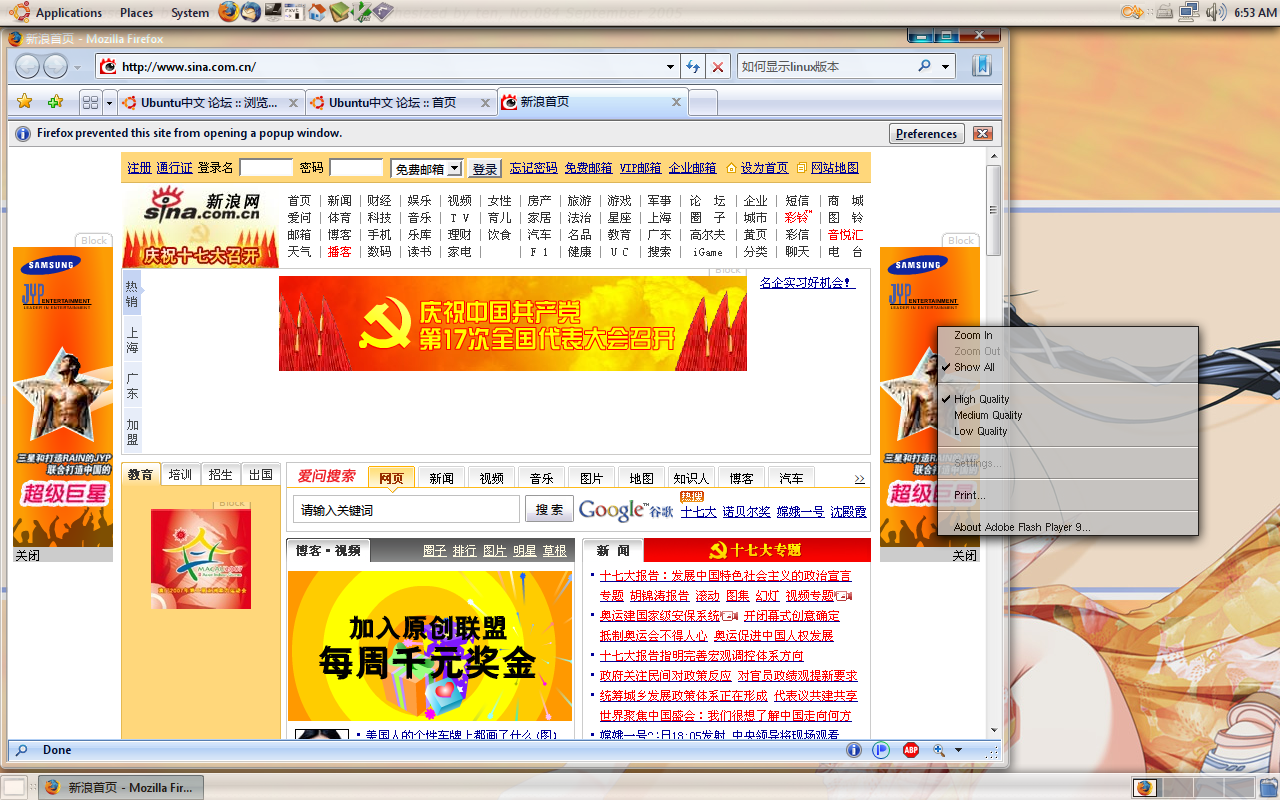Expand more search tabs with >> arrow
This screenshot has width=1280, height=800.
click(859, 478)
